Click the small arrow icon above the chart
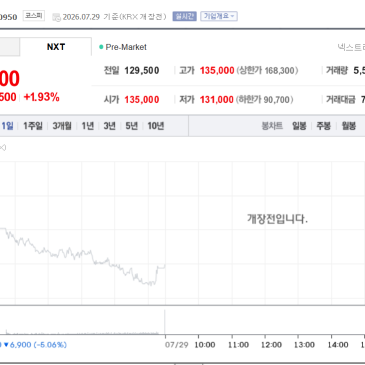 [3, 147]
